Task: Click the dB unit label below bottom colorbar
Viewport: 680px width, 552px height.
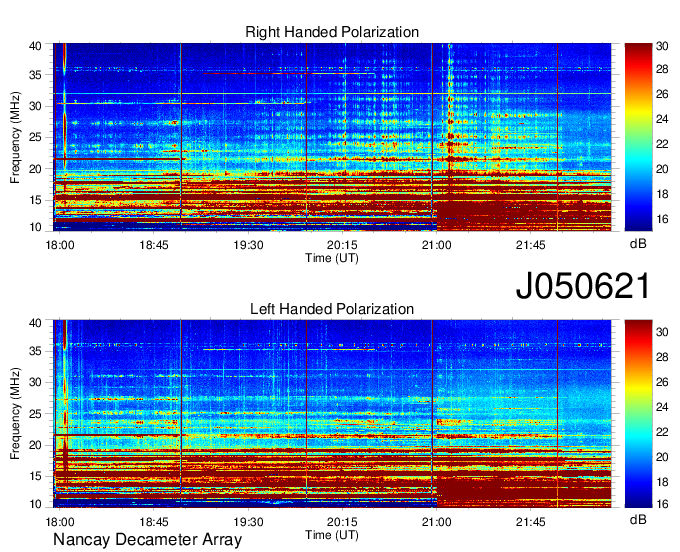Action: coord(638,520)
